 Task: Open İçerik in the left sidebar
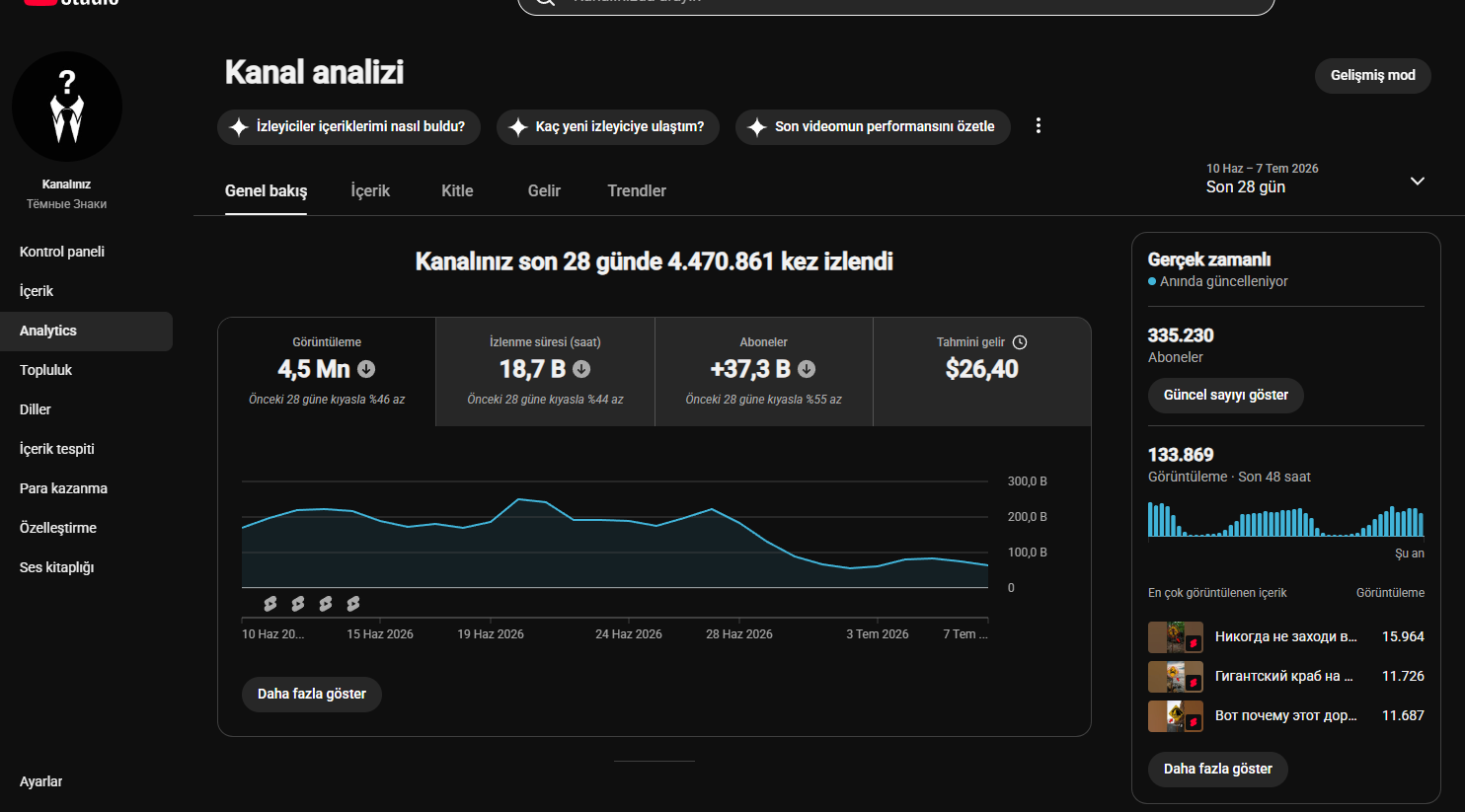[86, 291]
